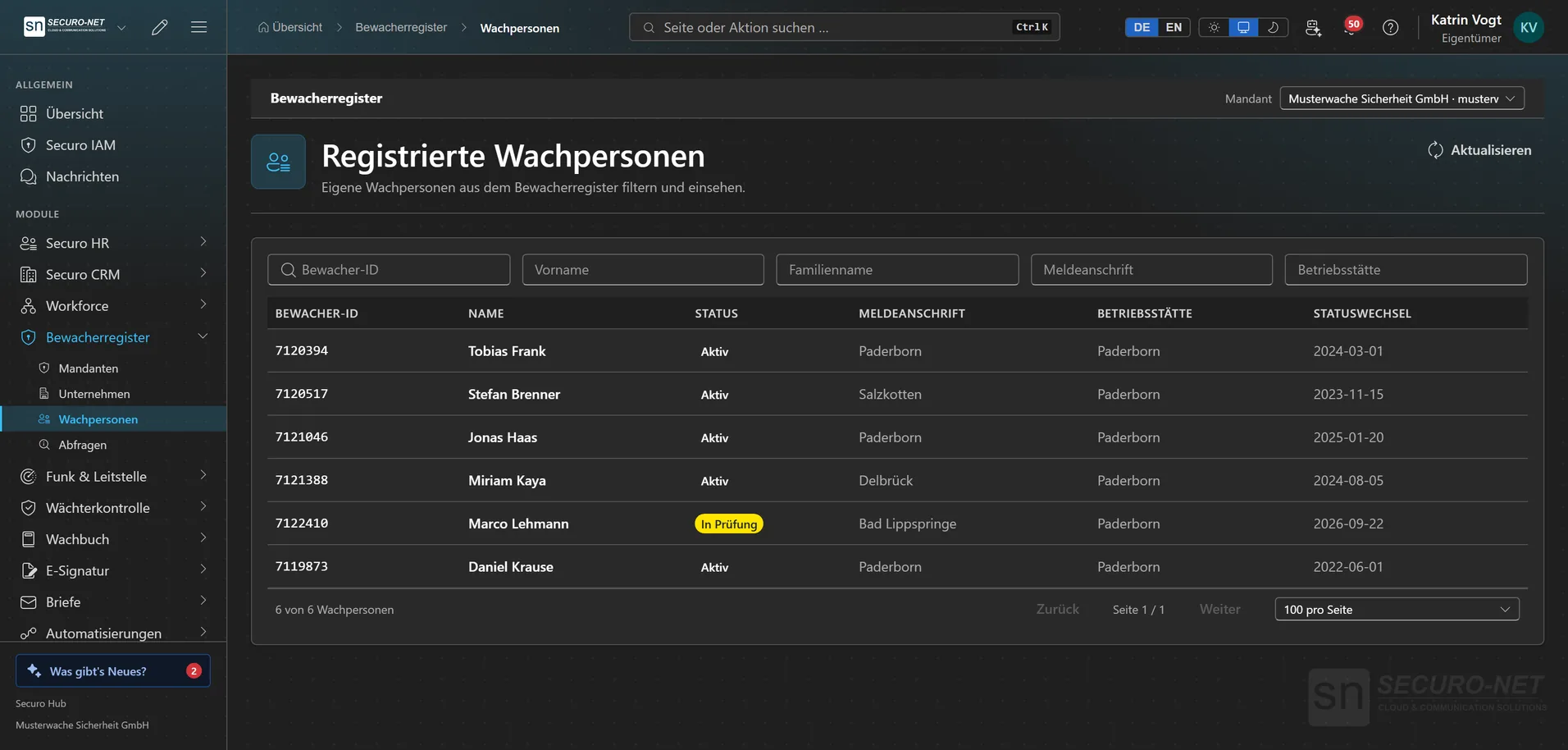The width and height of the screenshot is (1568, 750).
Task: Click the KV user avatar
Action: (1529, 27)
